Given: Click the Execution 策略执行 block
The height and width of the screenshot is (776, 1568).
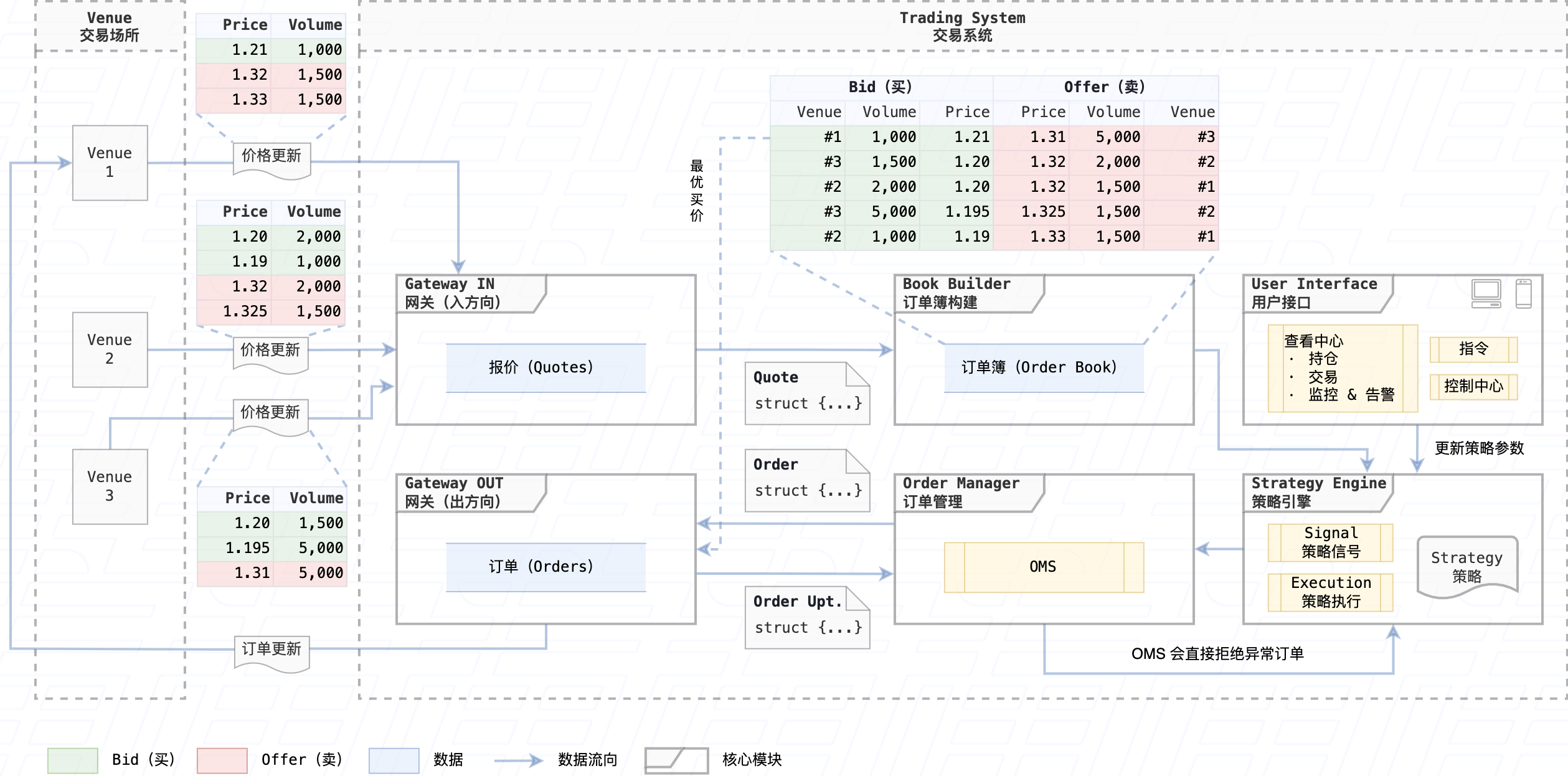Looking at the screenshot, I should click(x=1330, y=592).
